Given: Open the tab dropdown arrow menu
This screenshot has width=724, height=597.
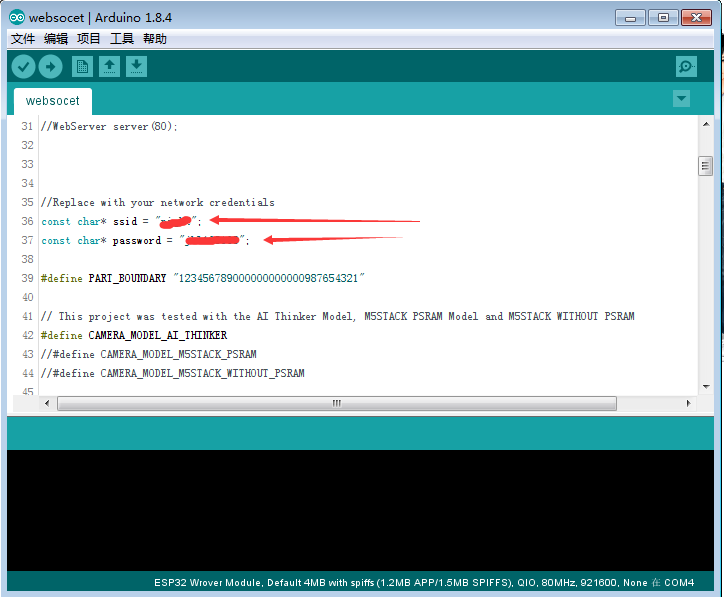Looking at the screenshot, I should [681, 98].
